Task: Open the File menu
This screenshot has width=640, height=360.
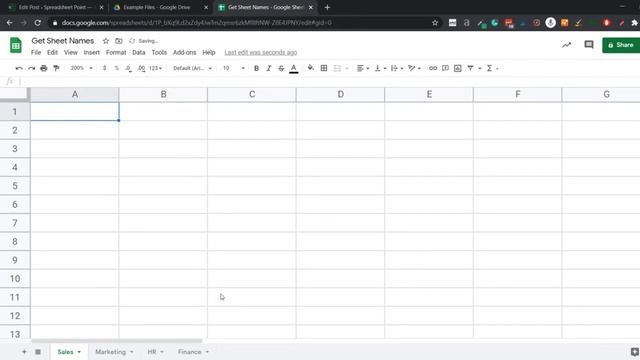Action: click(36, 52)
